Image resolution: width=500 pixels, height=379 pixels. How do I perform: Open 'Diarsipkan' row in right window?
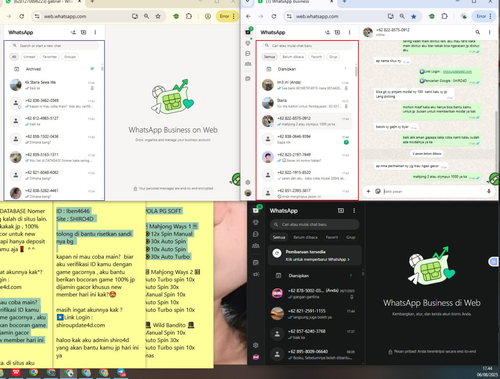(306, 69)
